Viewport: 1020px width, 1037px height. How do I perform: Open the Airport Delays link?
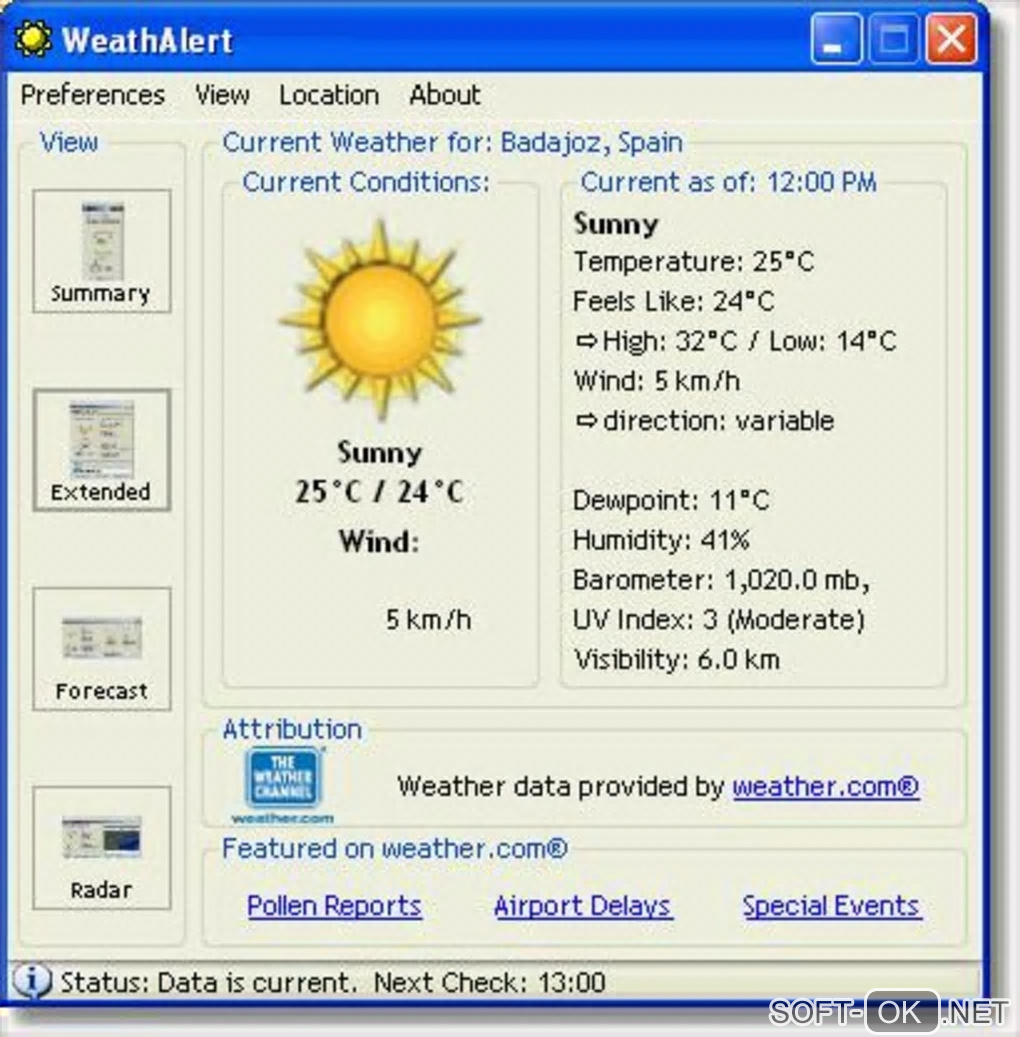pos(583,905)
